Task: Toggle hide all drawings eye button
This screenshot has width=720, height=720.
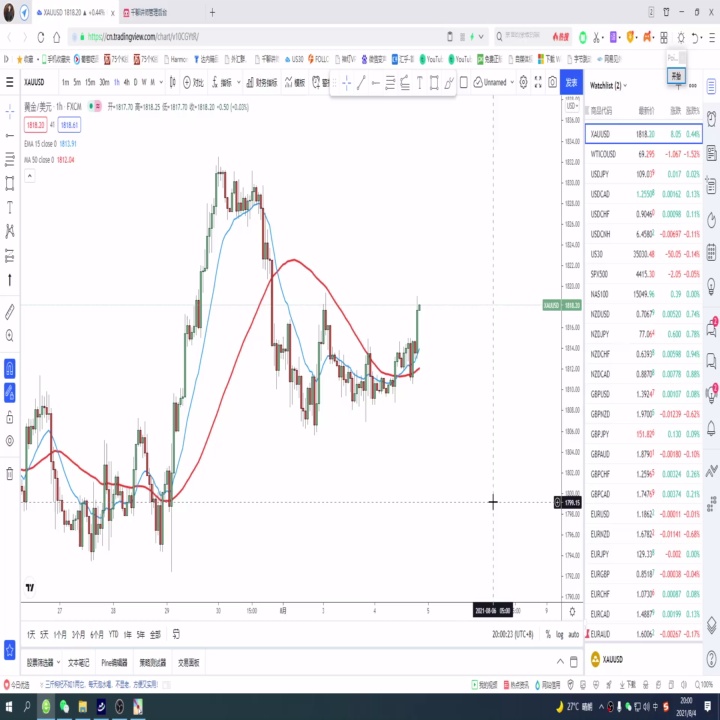Action: point(9,441)
